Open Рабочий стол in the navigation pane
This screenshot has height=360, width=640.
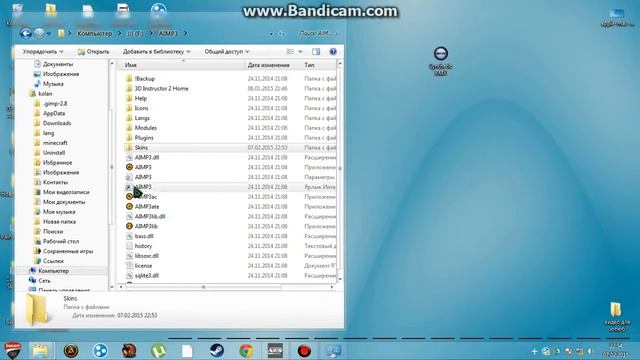pos(60,241)
